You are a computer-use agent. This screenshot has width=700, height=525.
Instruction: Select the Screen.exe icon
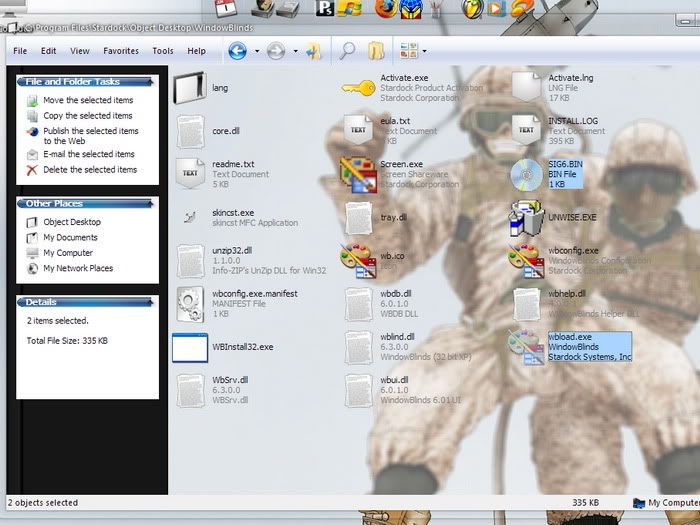tap(358, 175)
